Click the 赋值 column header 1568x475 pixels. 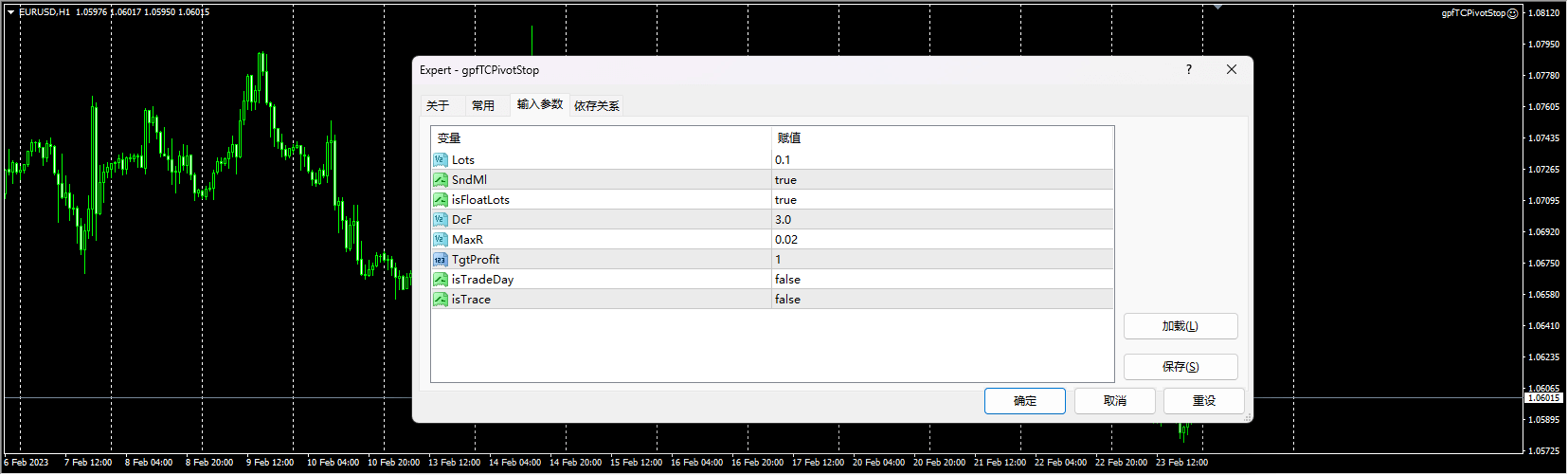click(943, 138)
